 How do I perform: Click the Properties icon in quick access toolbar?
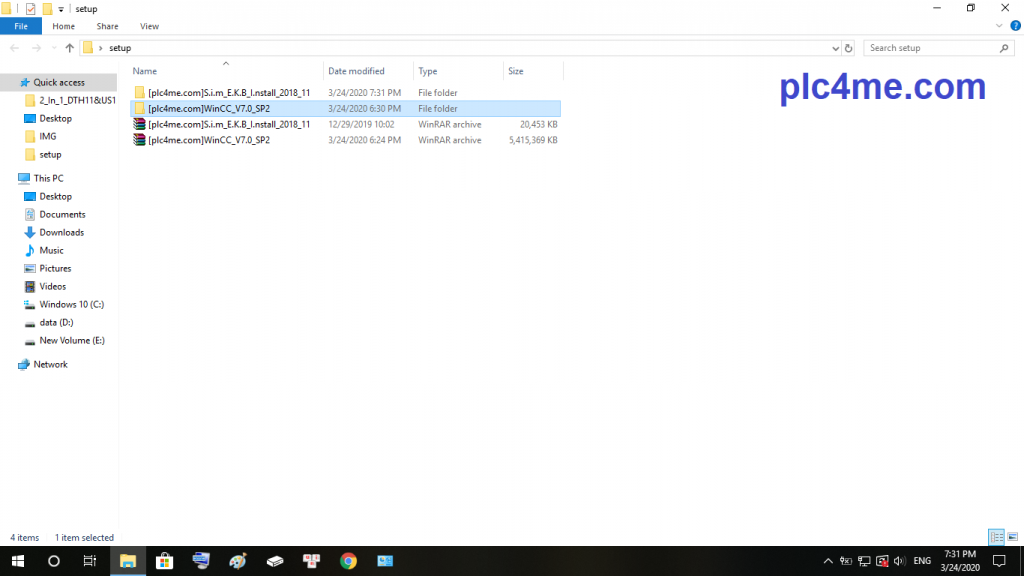tap(30, 9)
